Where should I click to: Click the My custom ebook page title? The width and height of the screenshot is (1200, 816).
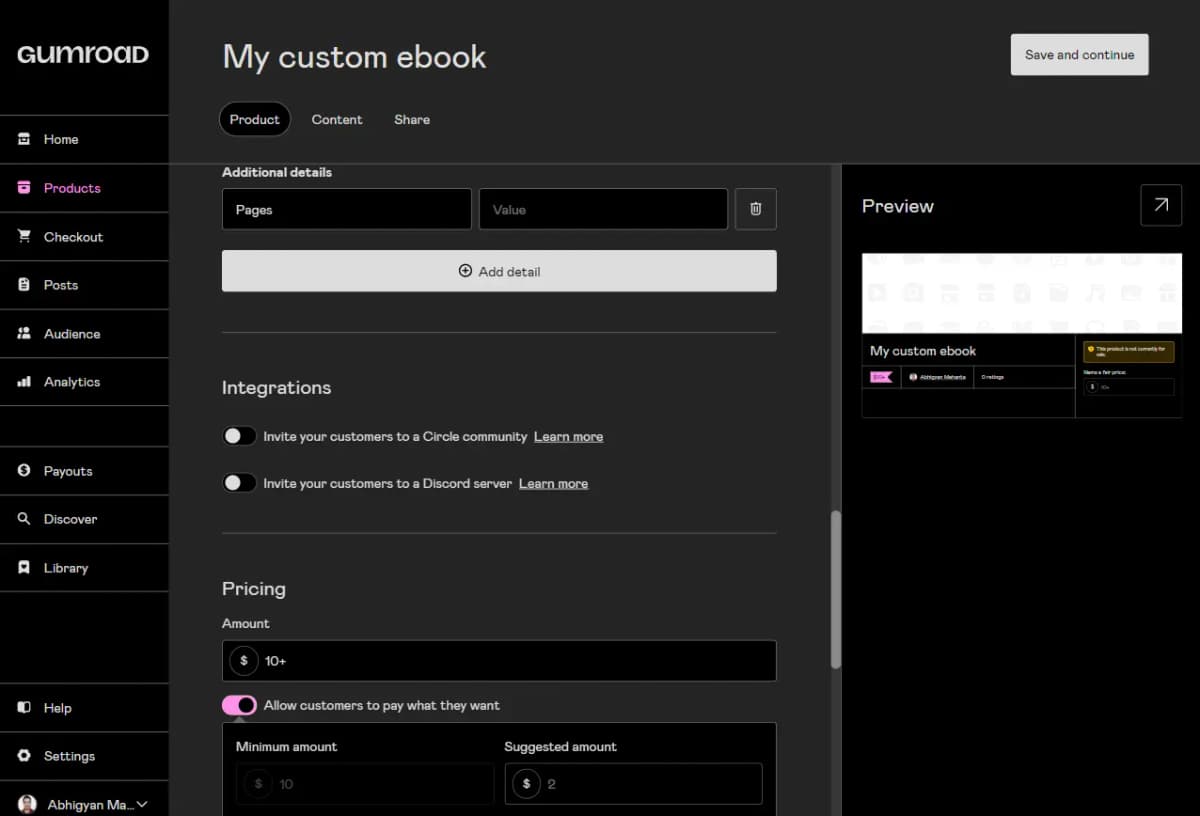(x=354, y=56)
